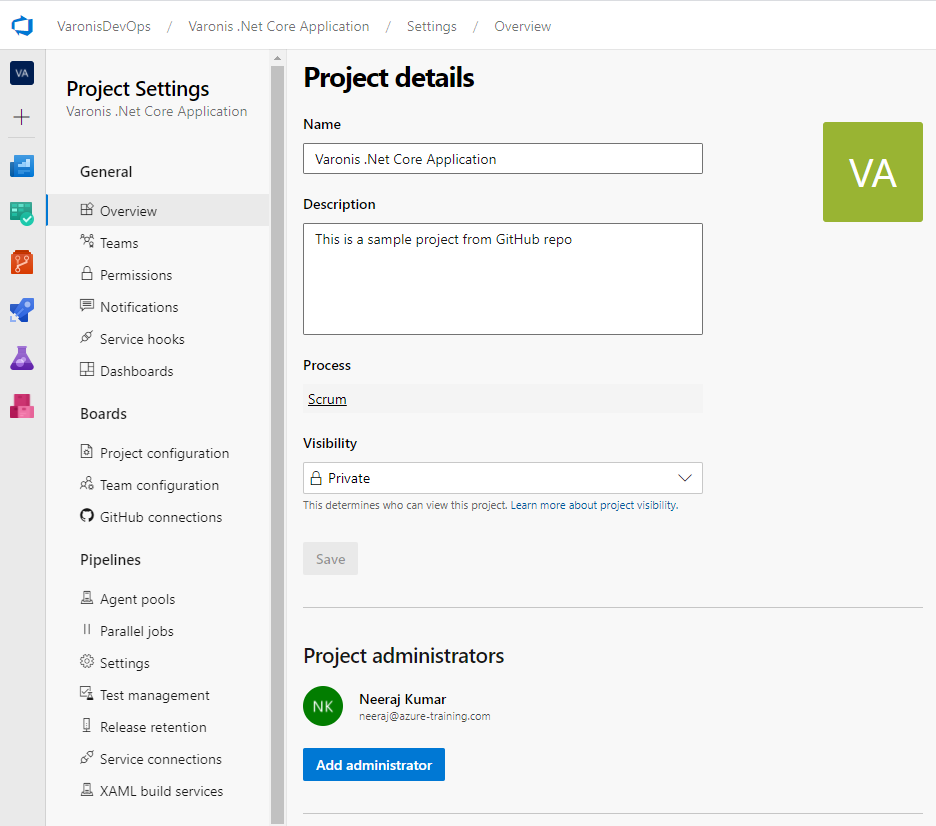Select Overview in General settings
Screen dimensions: 936x826
tap(158, 210)
